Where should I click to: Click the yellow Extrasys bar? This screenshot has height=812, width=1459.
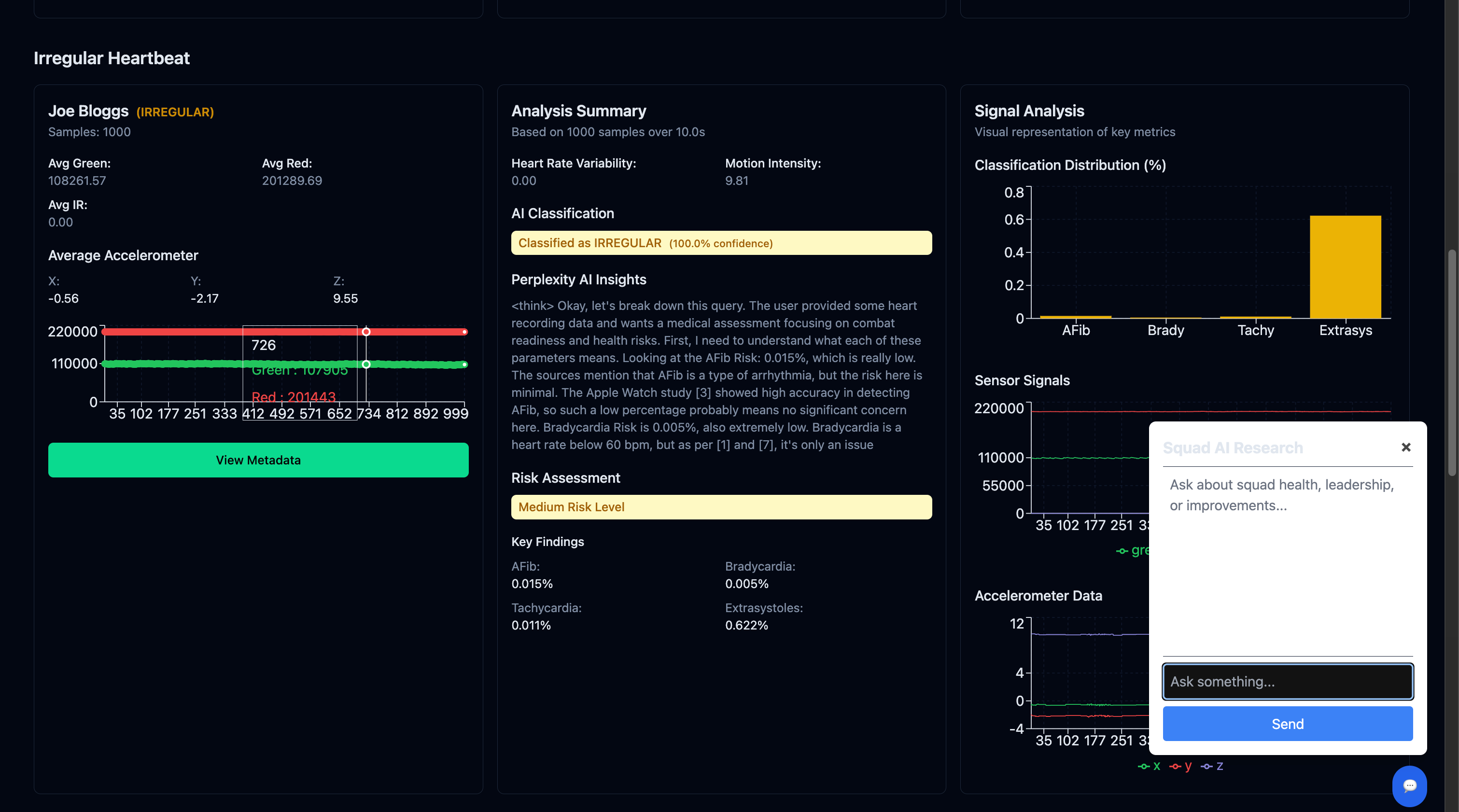[x=1345, y=266]
